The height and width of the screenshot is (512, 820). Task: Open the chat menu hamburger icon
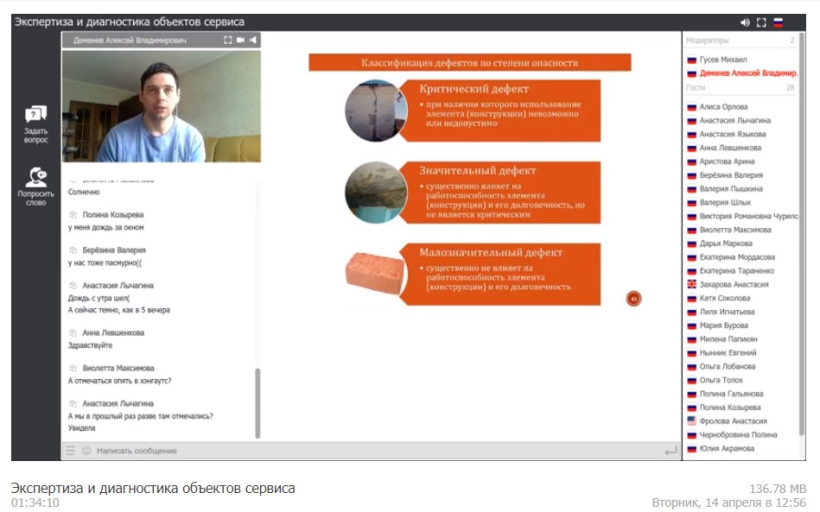pos(70,450)
